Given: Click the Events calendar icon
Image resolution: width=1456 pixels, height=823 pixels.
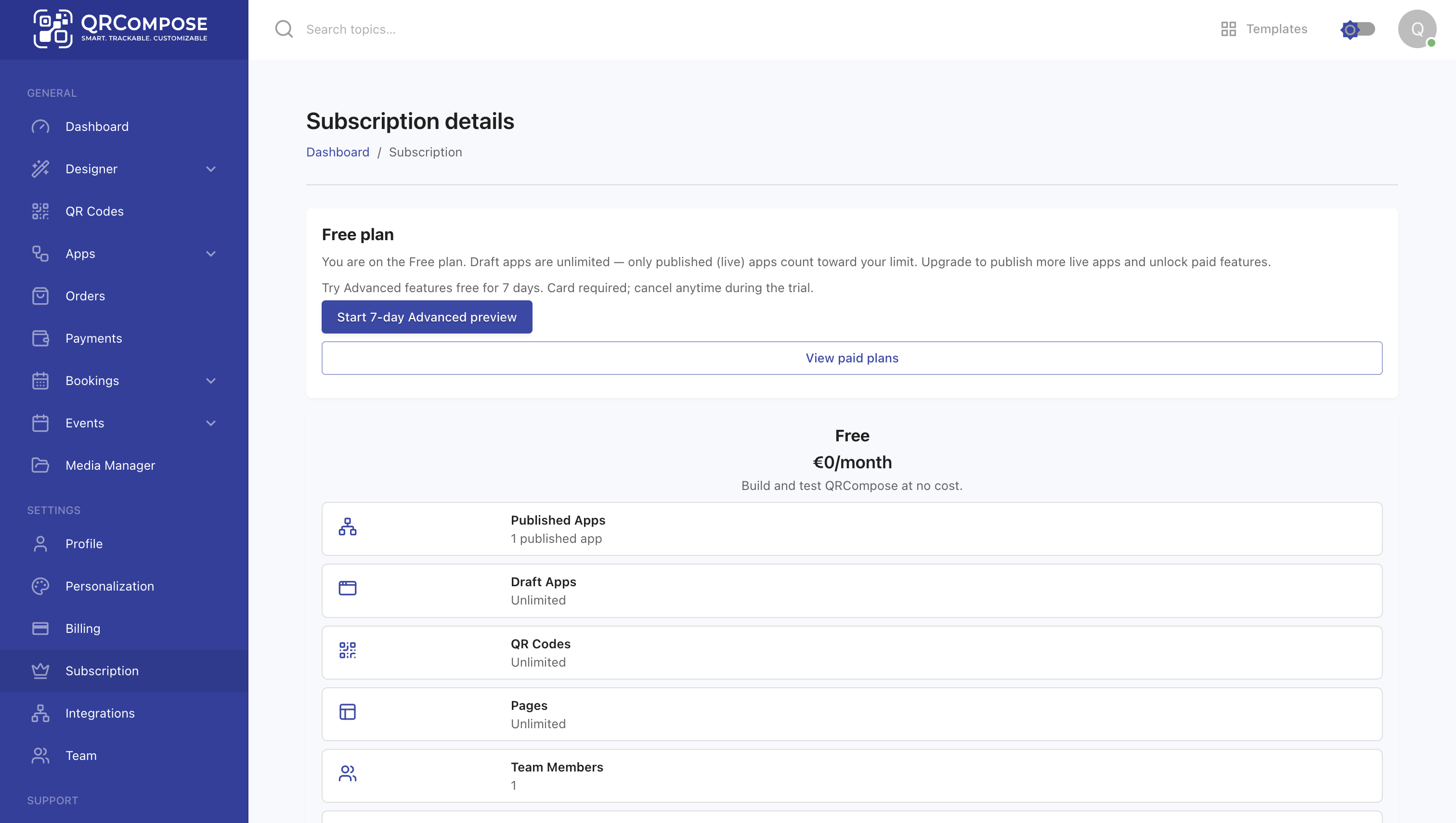Looking at the screenshot, I should pyautogui.click(x=40, y=424).
